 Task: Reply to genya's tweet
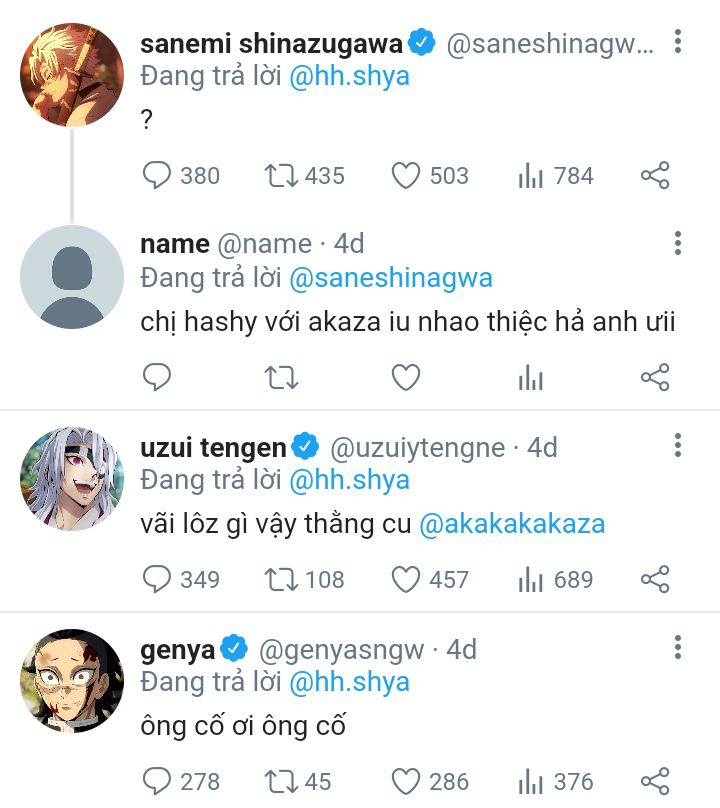coord(158,781)
